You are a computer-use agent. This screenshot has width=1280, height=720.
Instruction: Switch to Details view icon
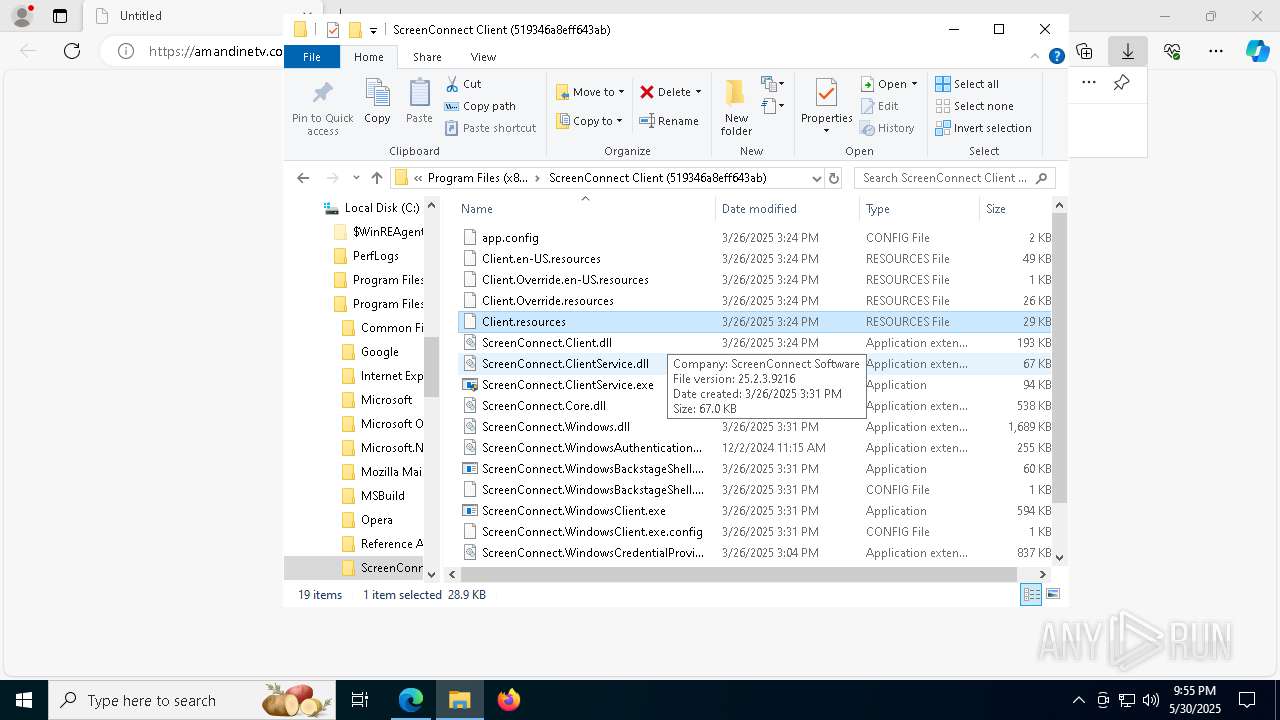point(1030,594)
